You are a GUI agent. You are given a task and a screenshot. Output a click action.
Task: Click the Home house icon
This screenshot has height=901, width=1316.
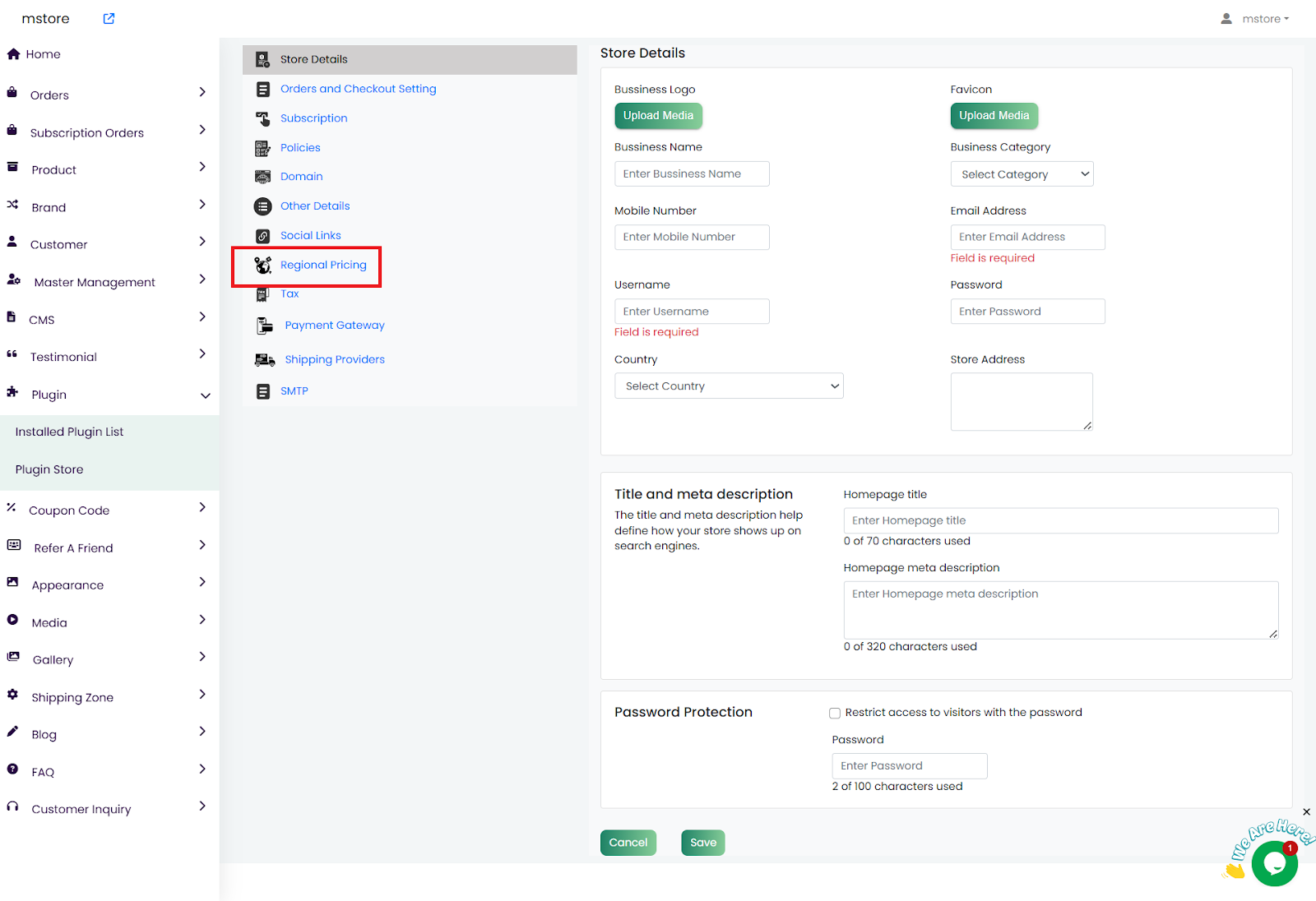pyautogui.click(x=13, y=54)
